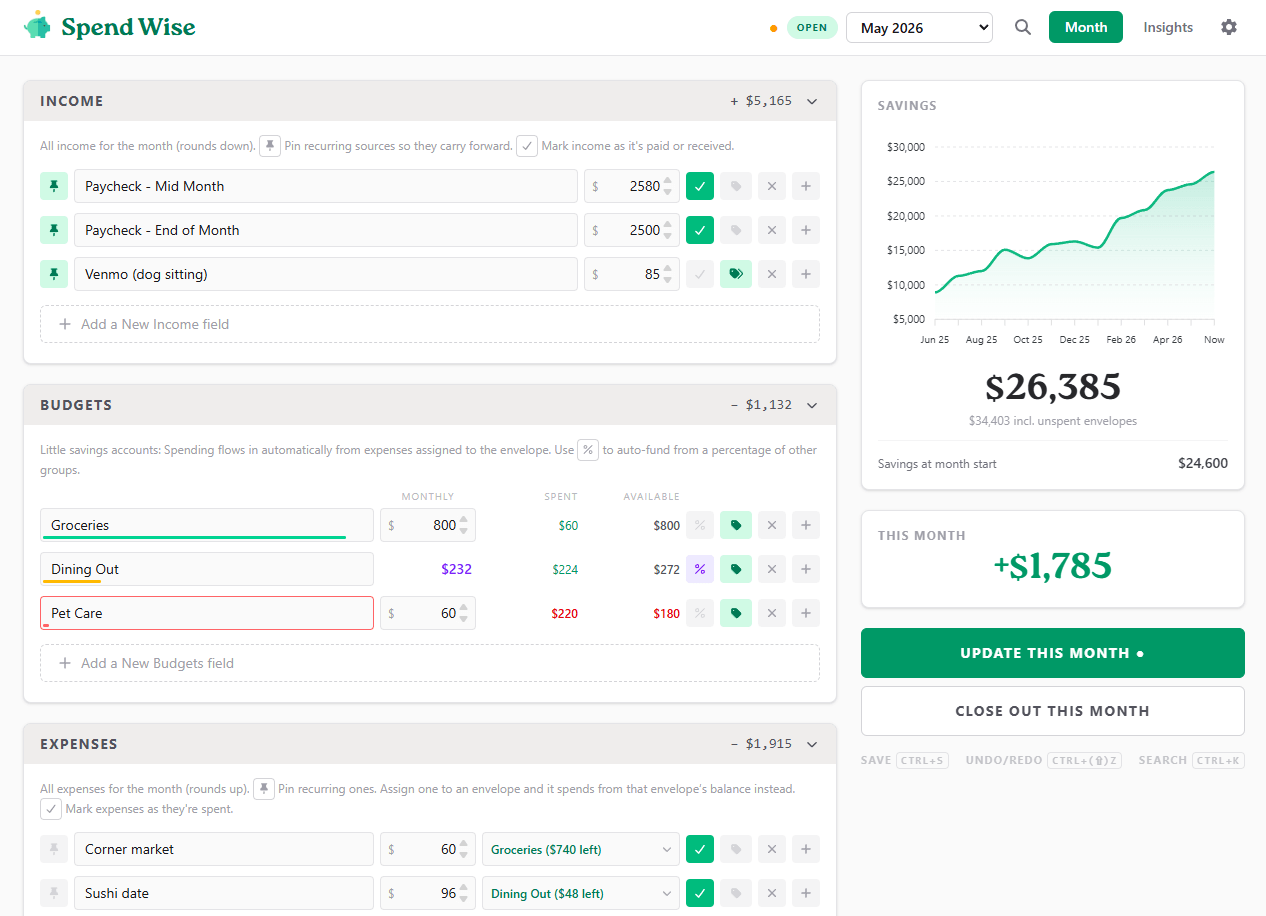Add row after Venmo (dog sitting)
This screenshot has height=916, width=1266.
point(806,274)
